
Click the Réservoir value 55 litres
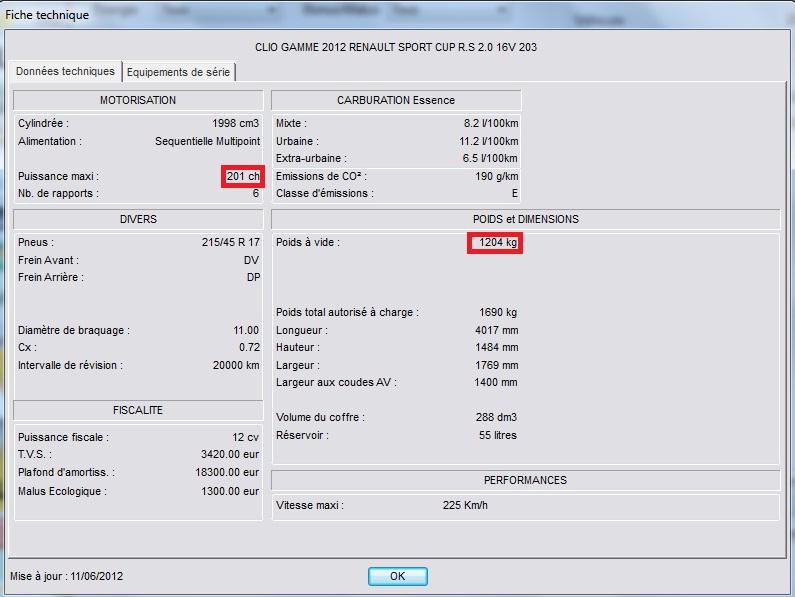[x=497, y=435]
